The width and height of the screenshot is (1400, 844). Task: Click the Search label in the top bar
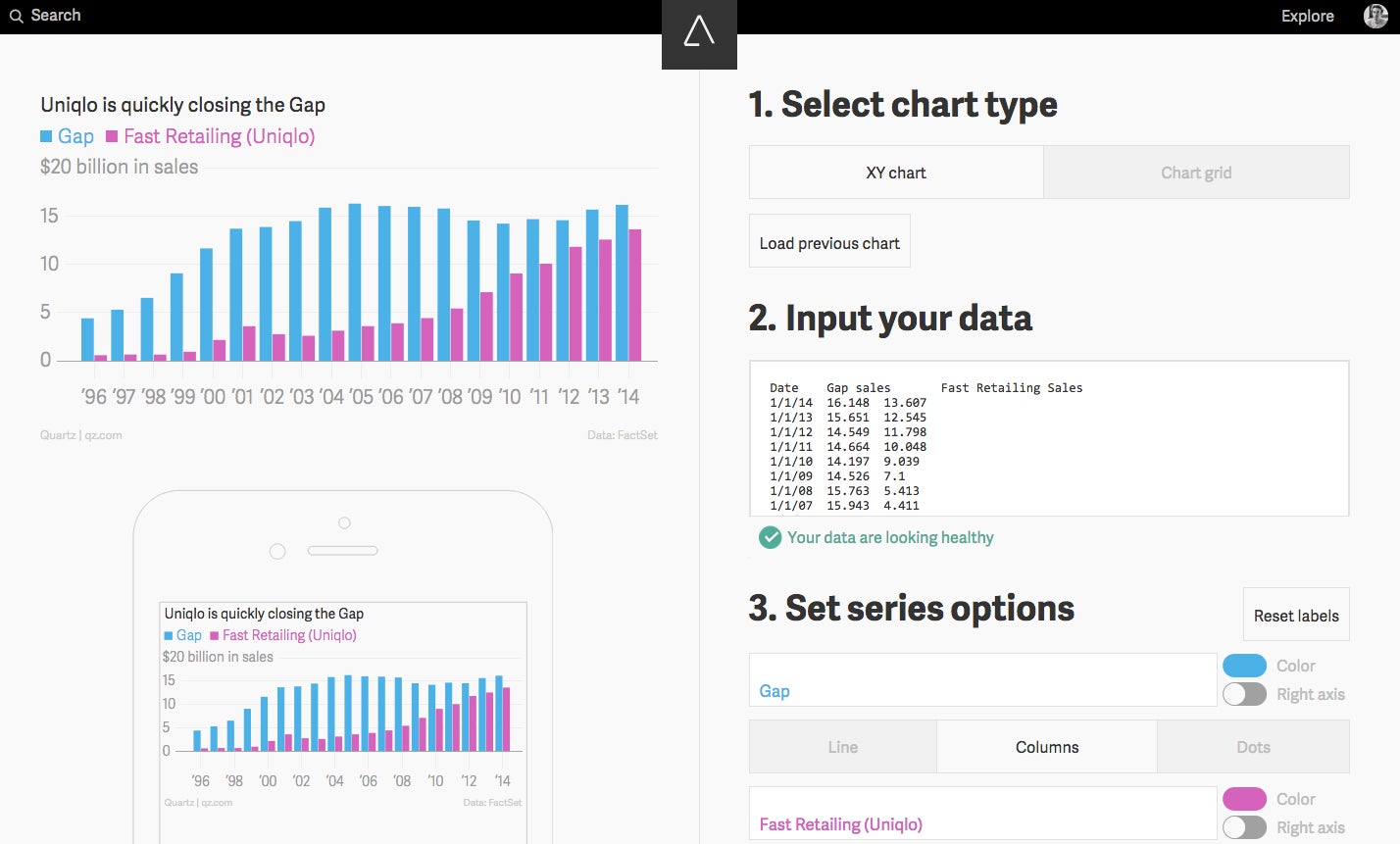coord(56,16)
